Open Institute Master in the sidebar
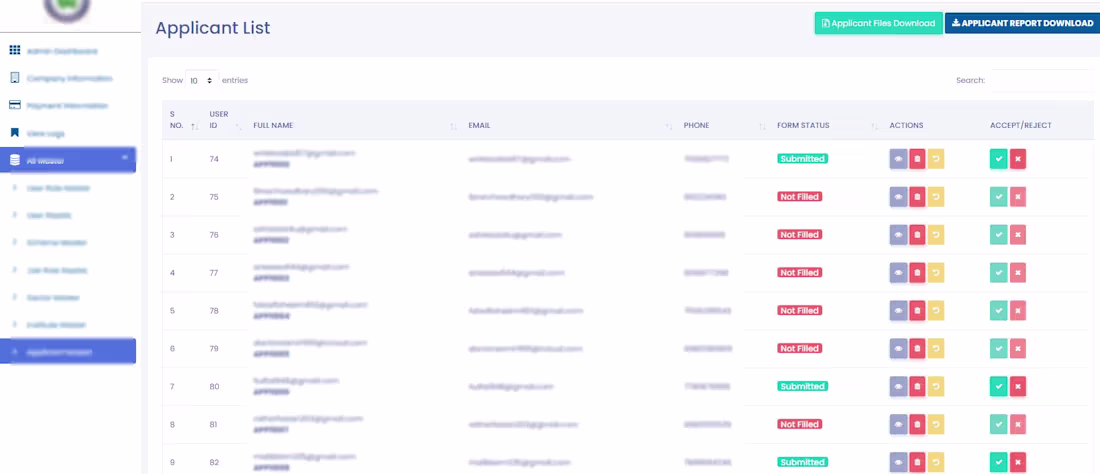The height and width of the screenshot is (474, 1100). click(54, 325)
